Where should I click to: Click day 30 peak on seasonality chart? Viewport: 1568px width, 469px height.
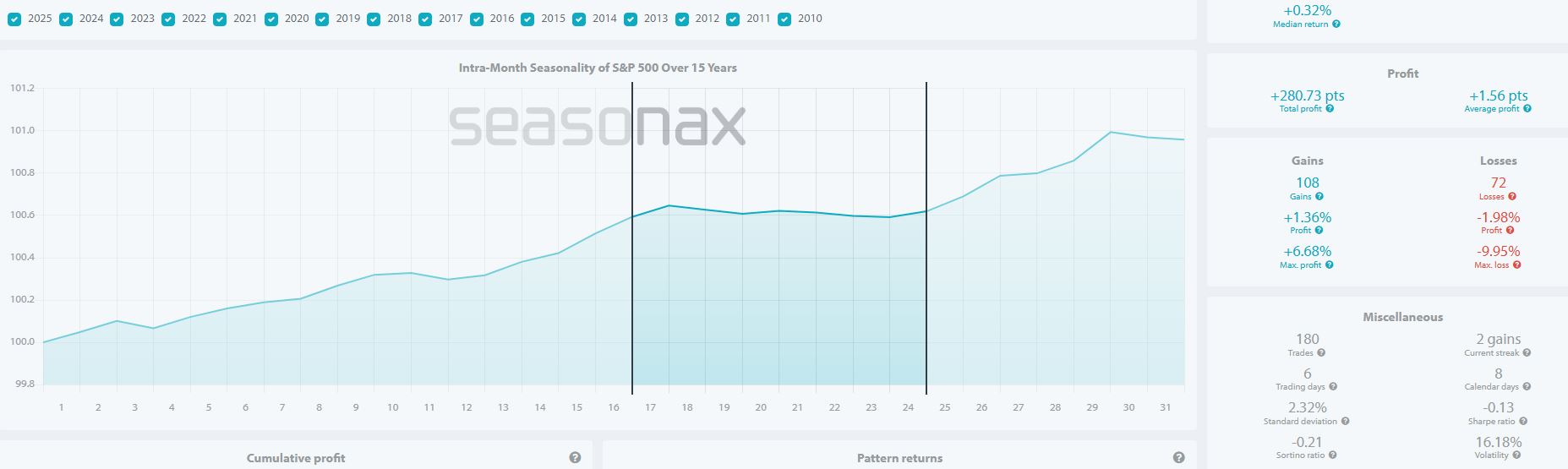point(1110,133)
